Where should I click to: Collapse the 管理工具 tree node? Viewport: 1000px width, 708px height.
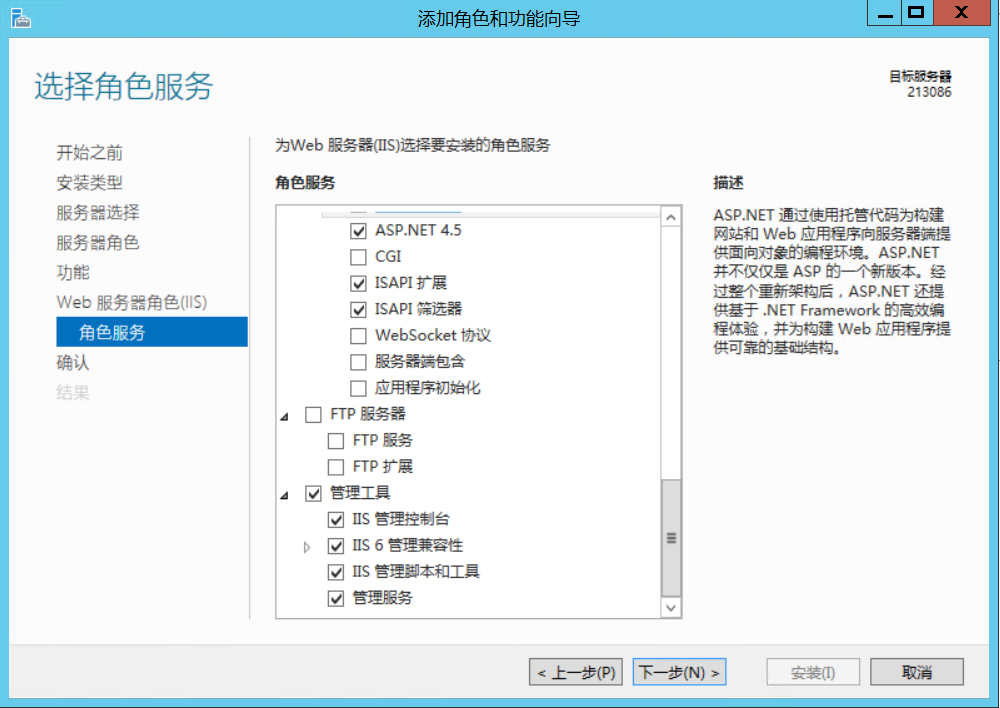[x=287, y=494]
